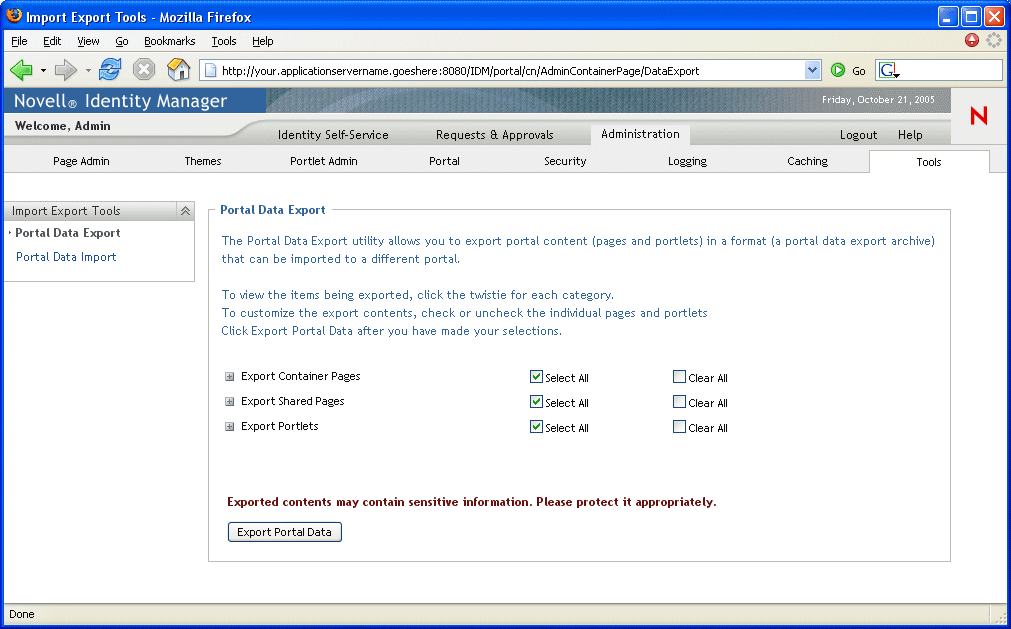1011x629 pixels.
Task: Click the green Back arrow
Action: (21, 70)
